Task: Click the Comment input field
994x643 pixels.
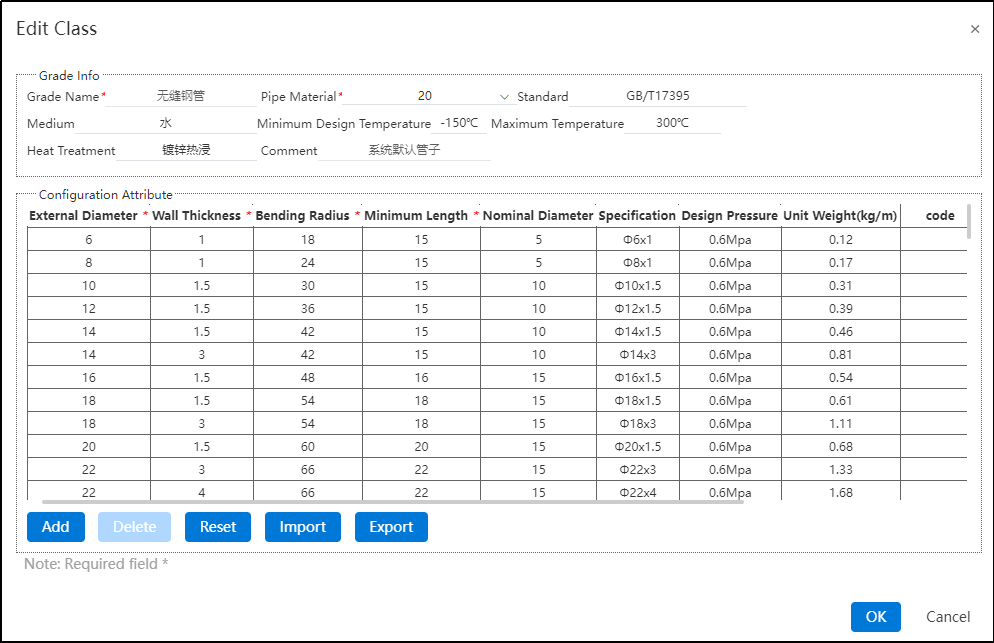Action: (404, 151)
